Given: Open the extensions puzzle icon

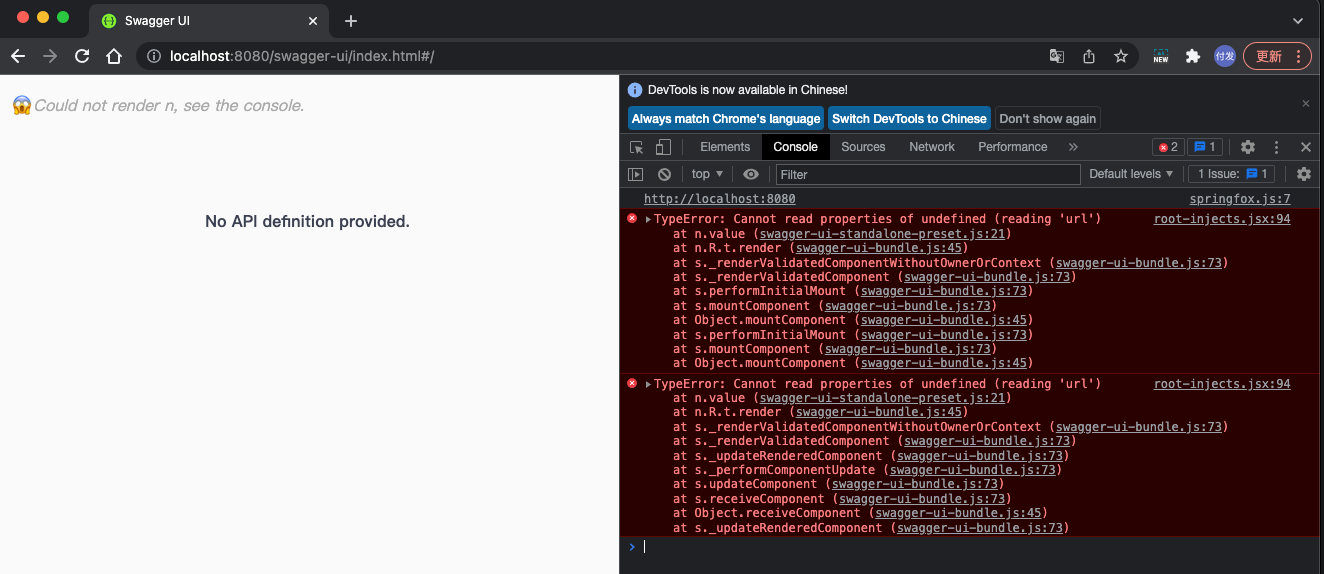Looking at the screenshot, I should click(x=1192, y=56).
